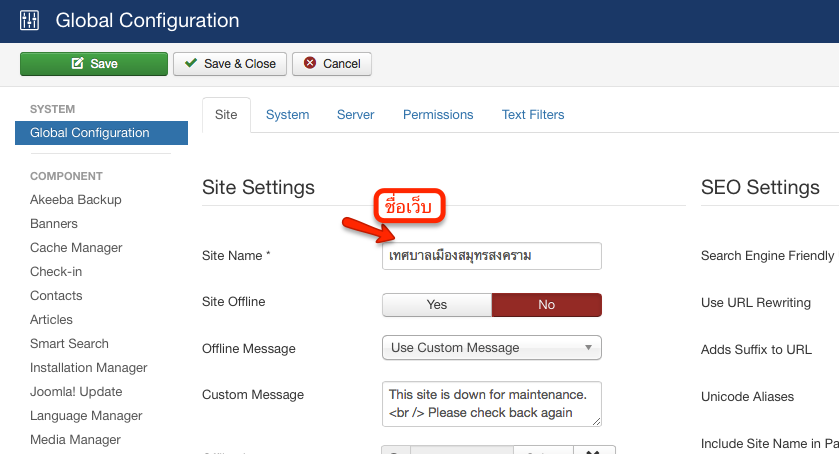Image resolution: width=839 pixels, height=454 pixels.
Task: Click the Site Name input field
Action: click(x=492, y=256)
